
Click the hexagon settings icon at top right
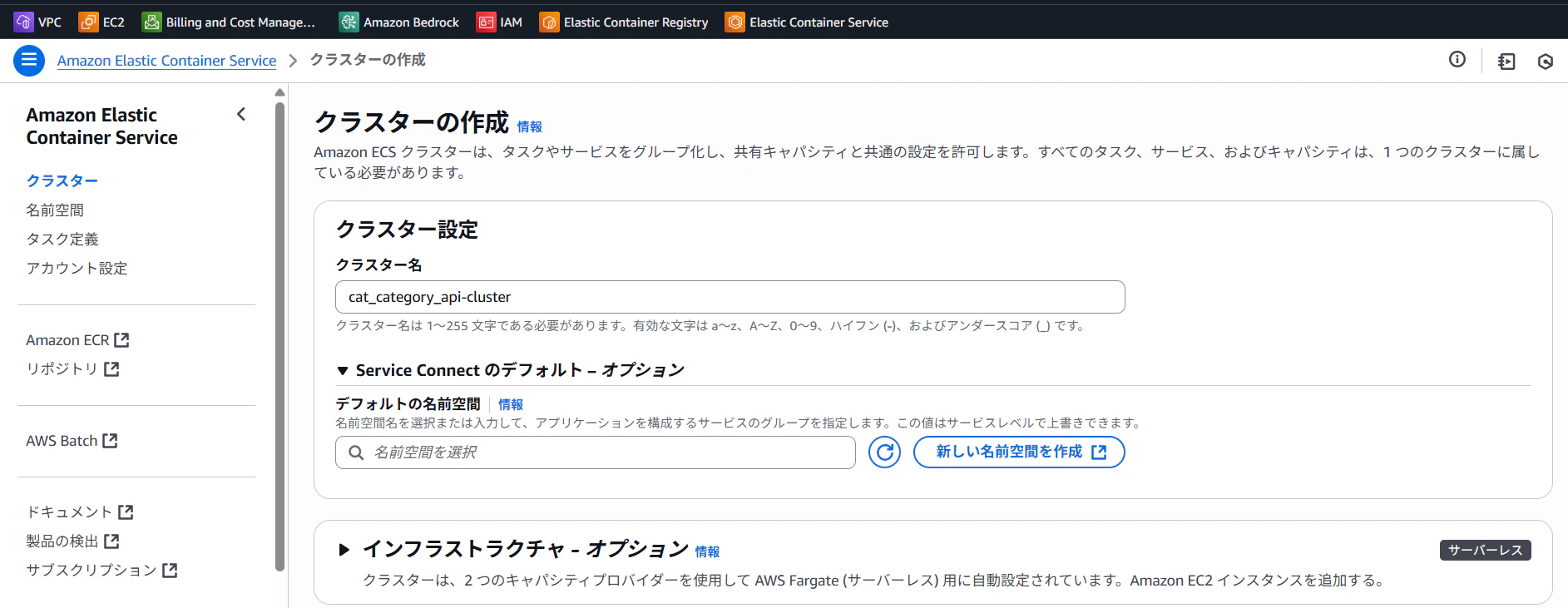click(1546, 61)
